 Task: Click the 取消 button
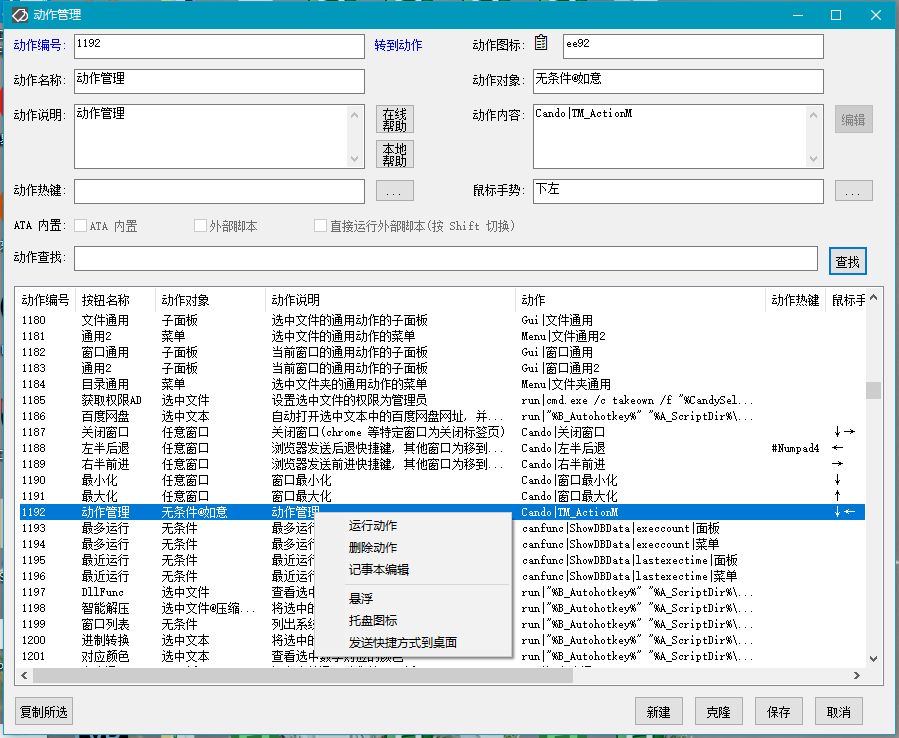[x=839, y=712]
